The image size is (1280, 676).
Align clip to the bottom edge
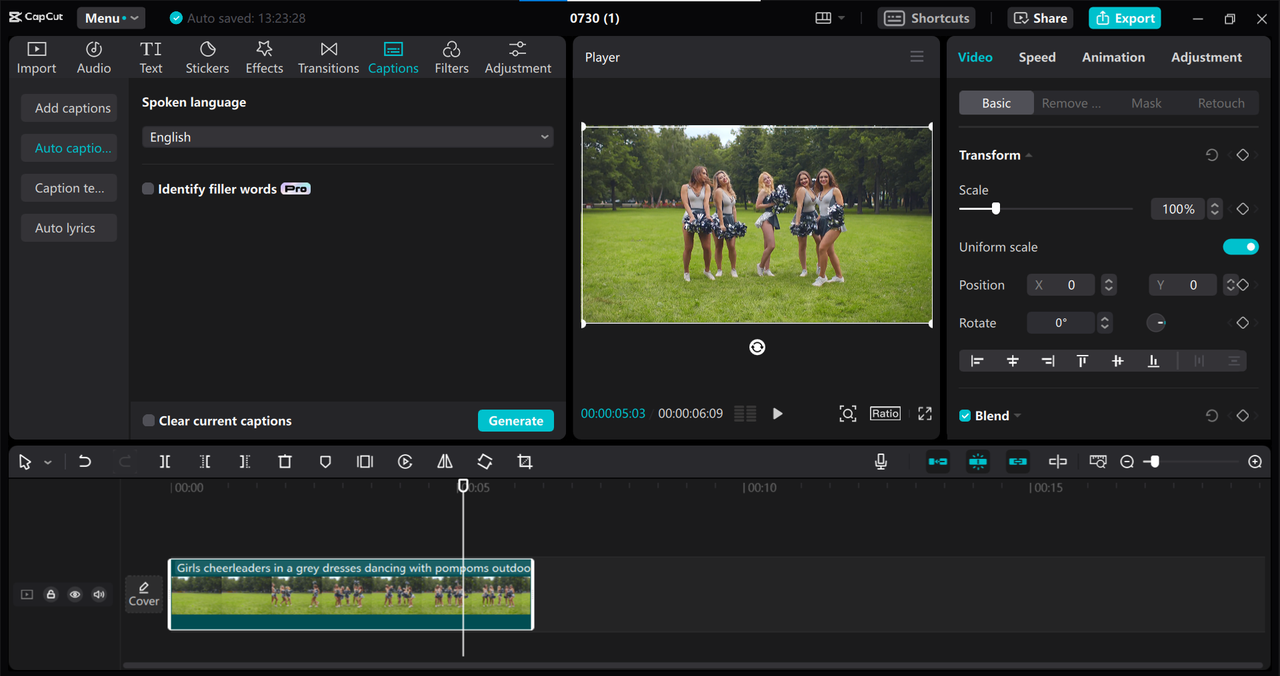pos(1153,361)
